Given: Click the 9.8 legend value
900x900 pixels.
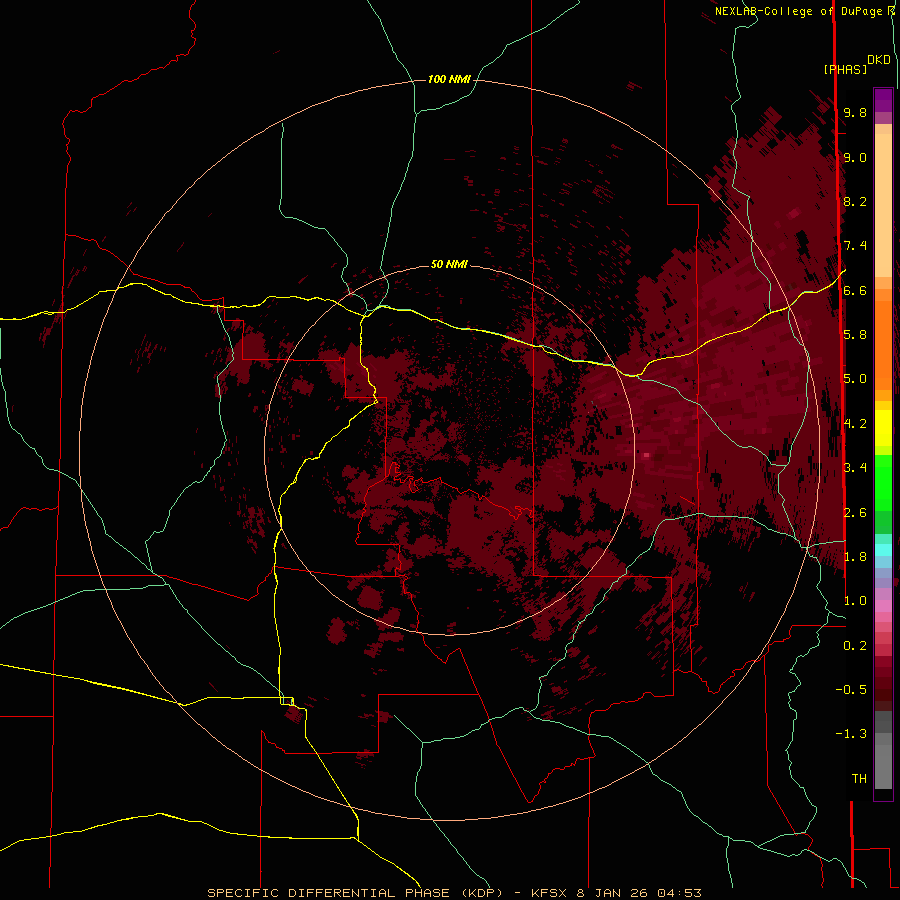Looking at the screenshot, I should tap(855, 112).
